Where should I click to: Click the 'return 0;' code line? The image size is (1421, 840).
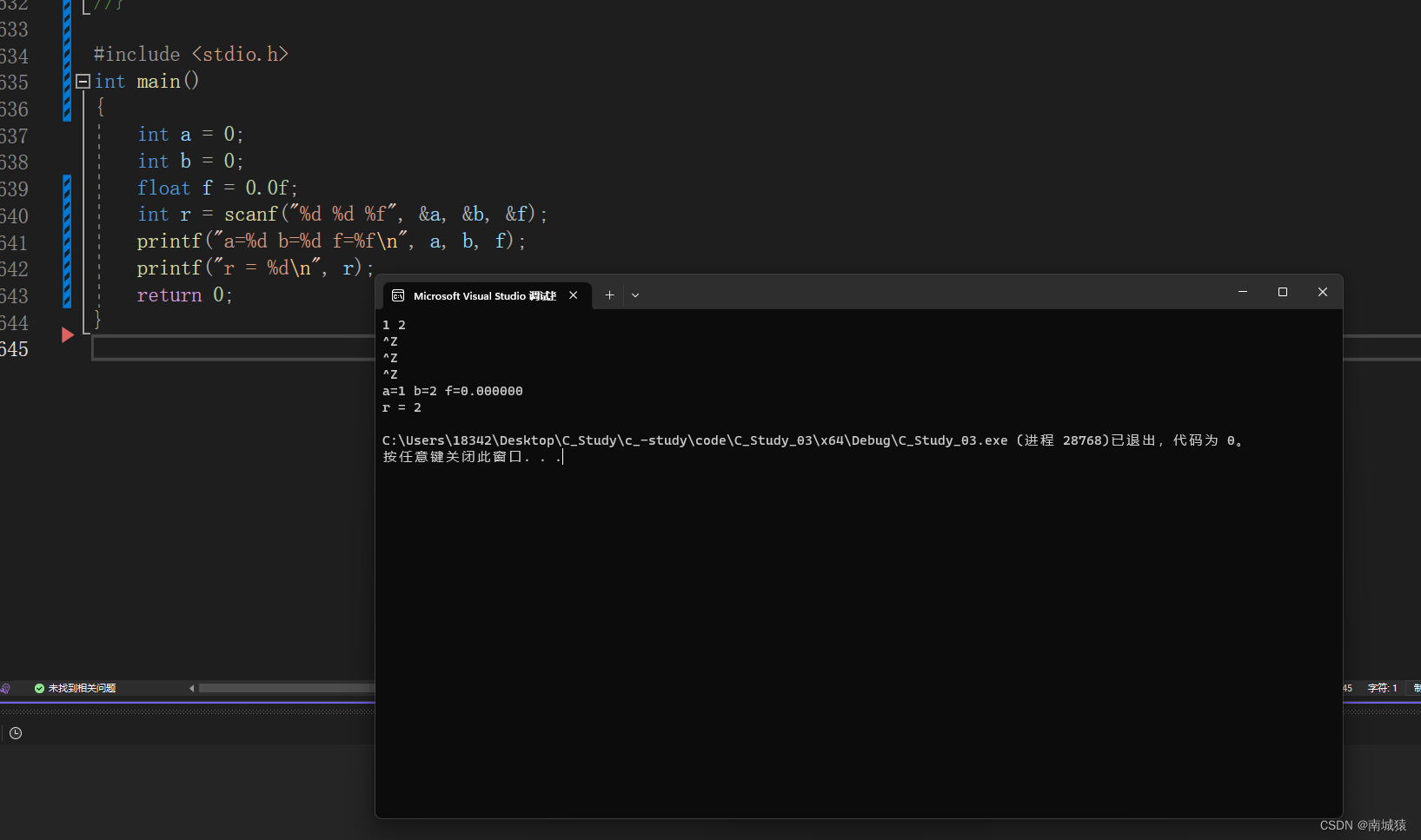(x=185, y=295)
